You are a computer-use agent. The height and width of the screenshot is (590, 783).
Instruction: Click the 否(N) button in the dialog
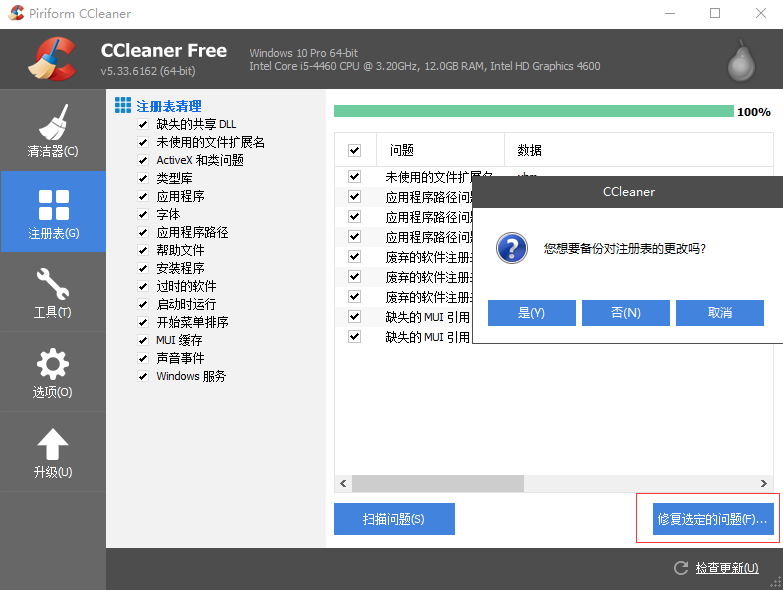[626, 313]
